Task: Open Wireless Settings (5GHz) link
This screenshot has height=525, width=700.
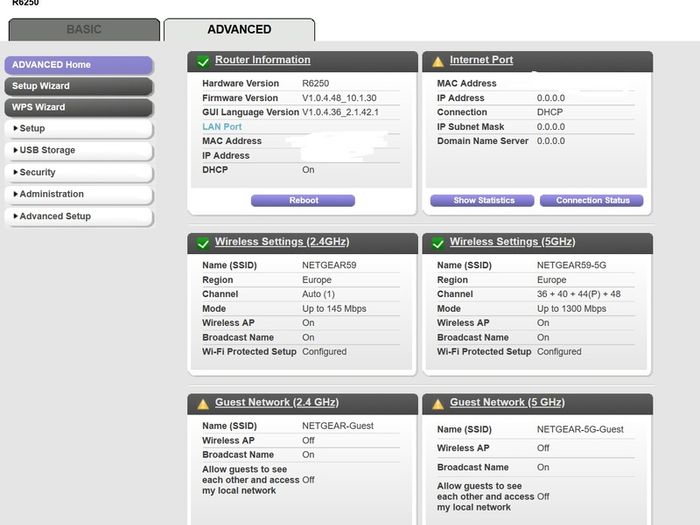Action: [512, 242]
